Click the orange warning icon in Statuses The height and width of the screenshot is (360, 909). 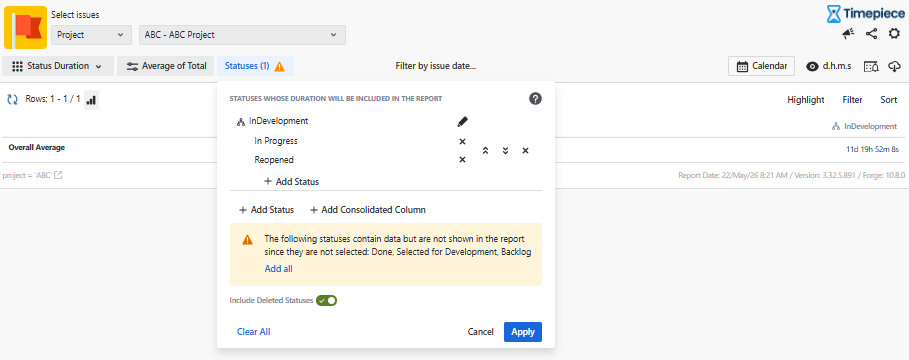pyautogui.click(x=279, y=67)
